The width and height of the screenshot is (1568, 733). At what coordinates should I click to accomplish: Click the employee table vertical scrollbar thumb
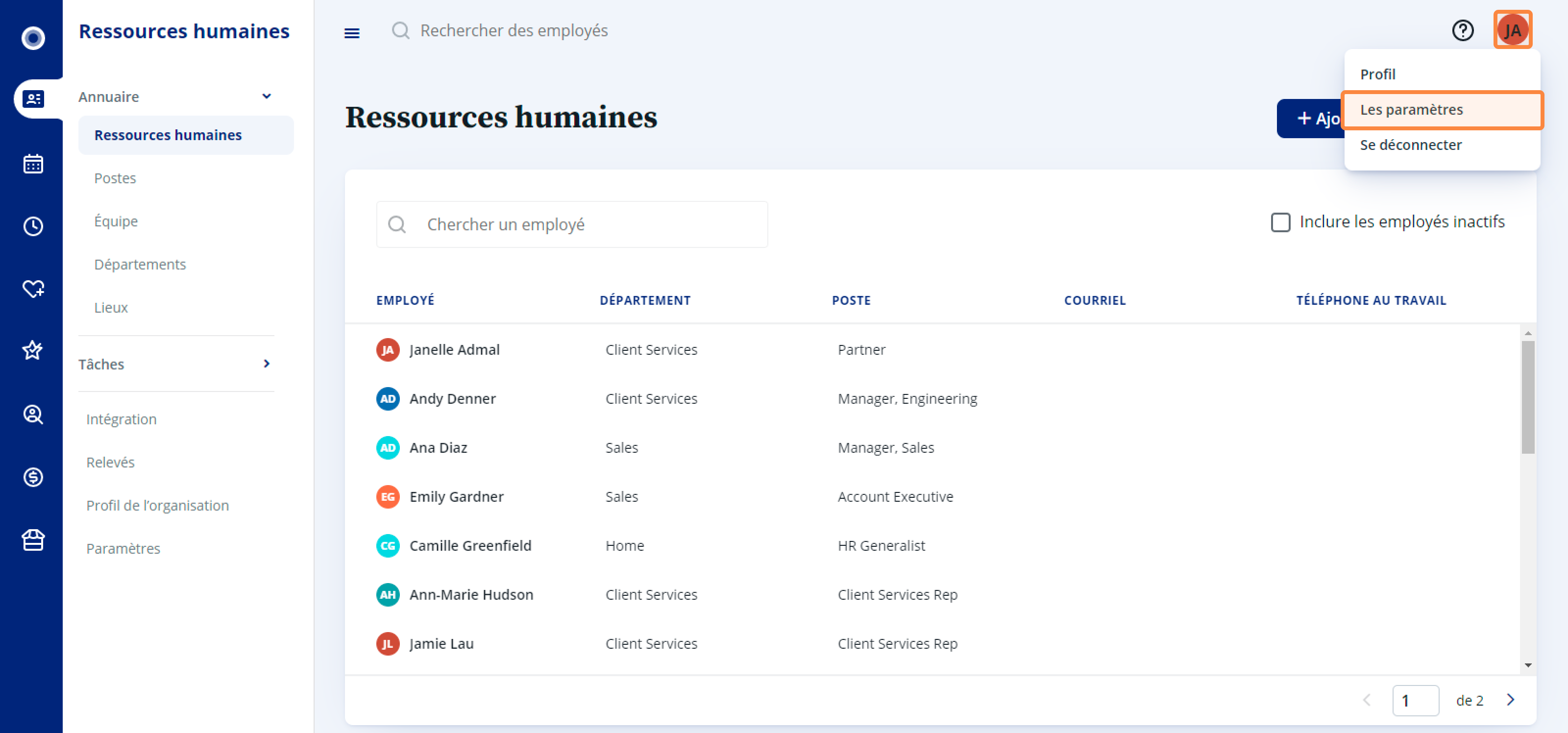[x=1528, y=397]
